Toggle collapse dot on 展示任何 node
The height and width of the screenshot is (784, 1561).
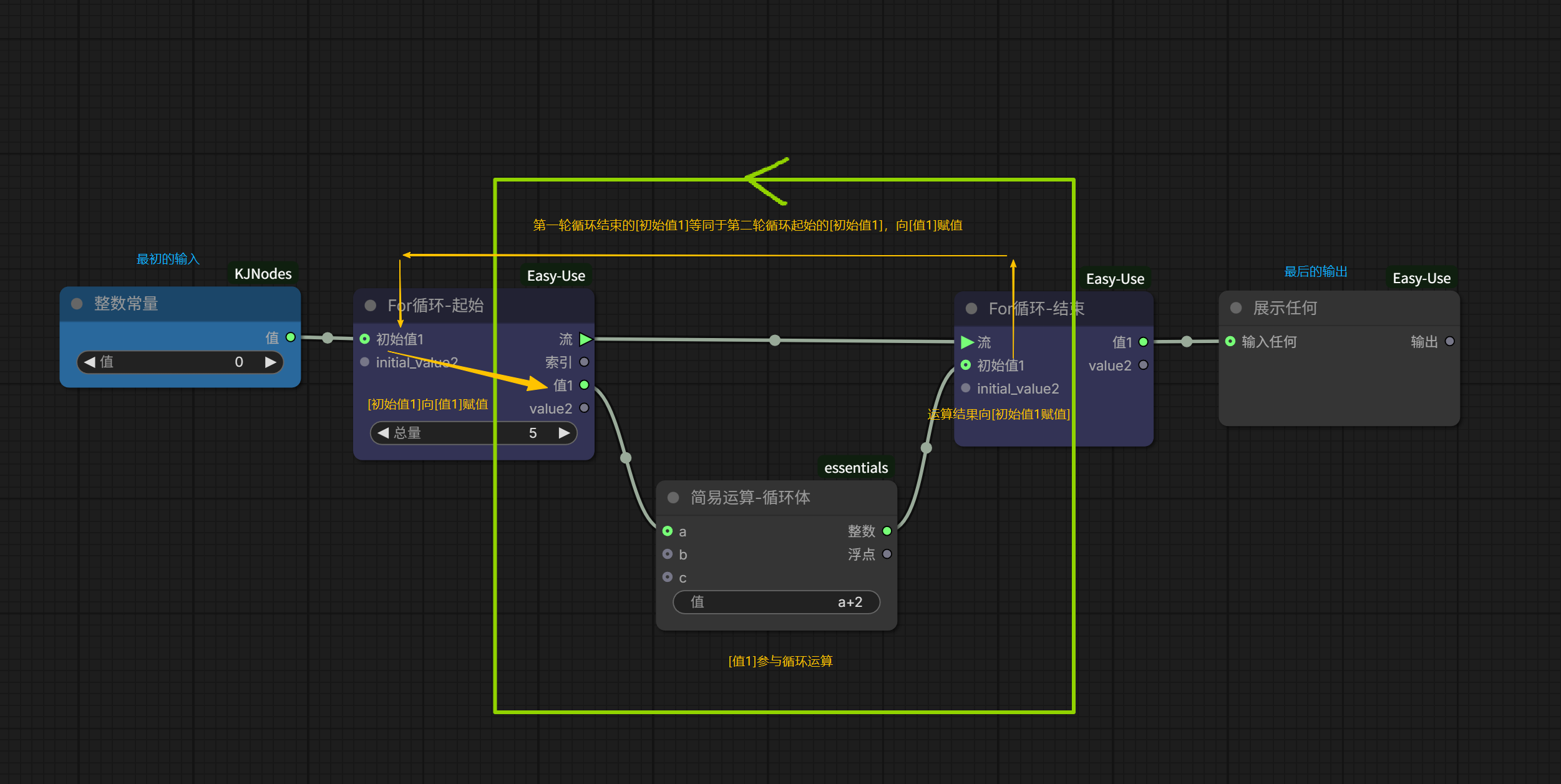coord(1236,308)
